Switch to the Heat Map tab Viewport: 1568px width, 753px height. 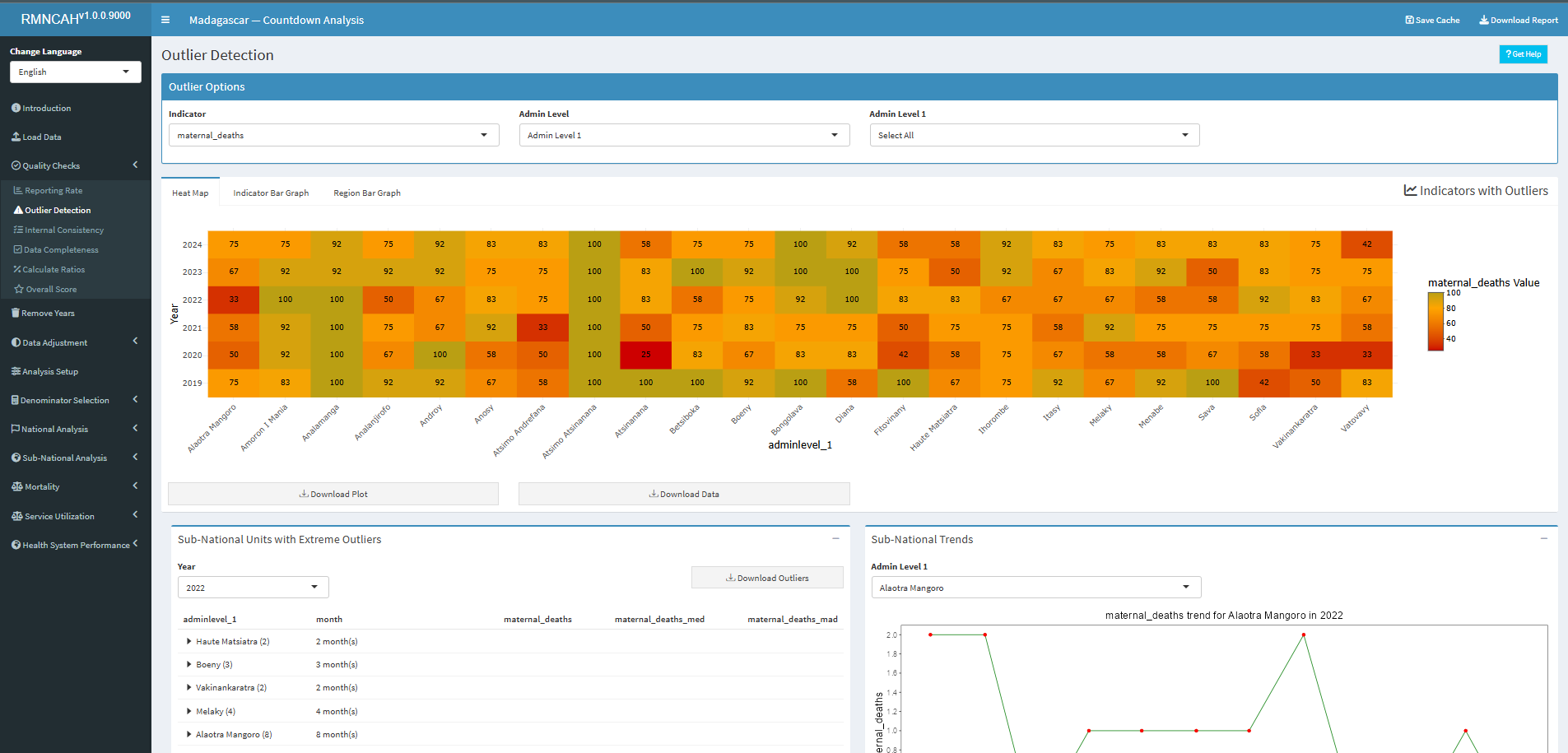click(x=190, y=193)
